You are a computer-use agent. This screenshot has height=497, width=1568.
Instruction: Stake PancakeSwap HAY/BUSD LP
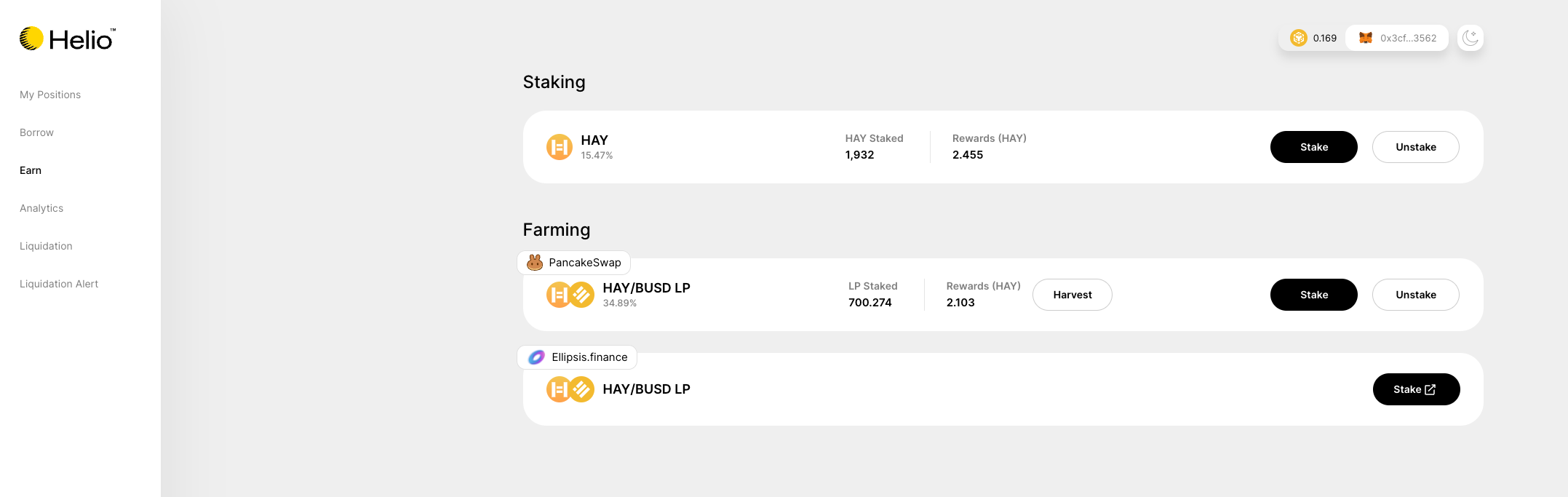click(1314, 295)
